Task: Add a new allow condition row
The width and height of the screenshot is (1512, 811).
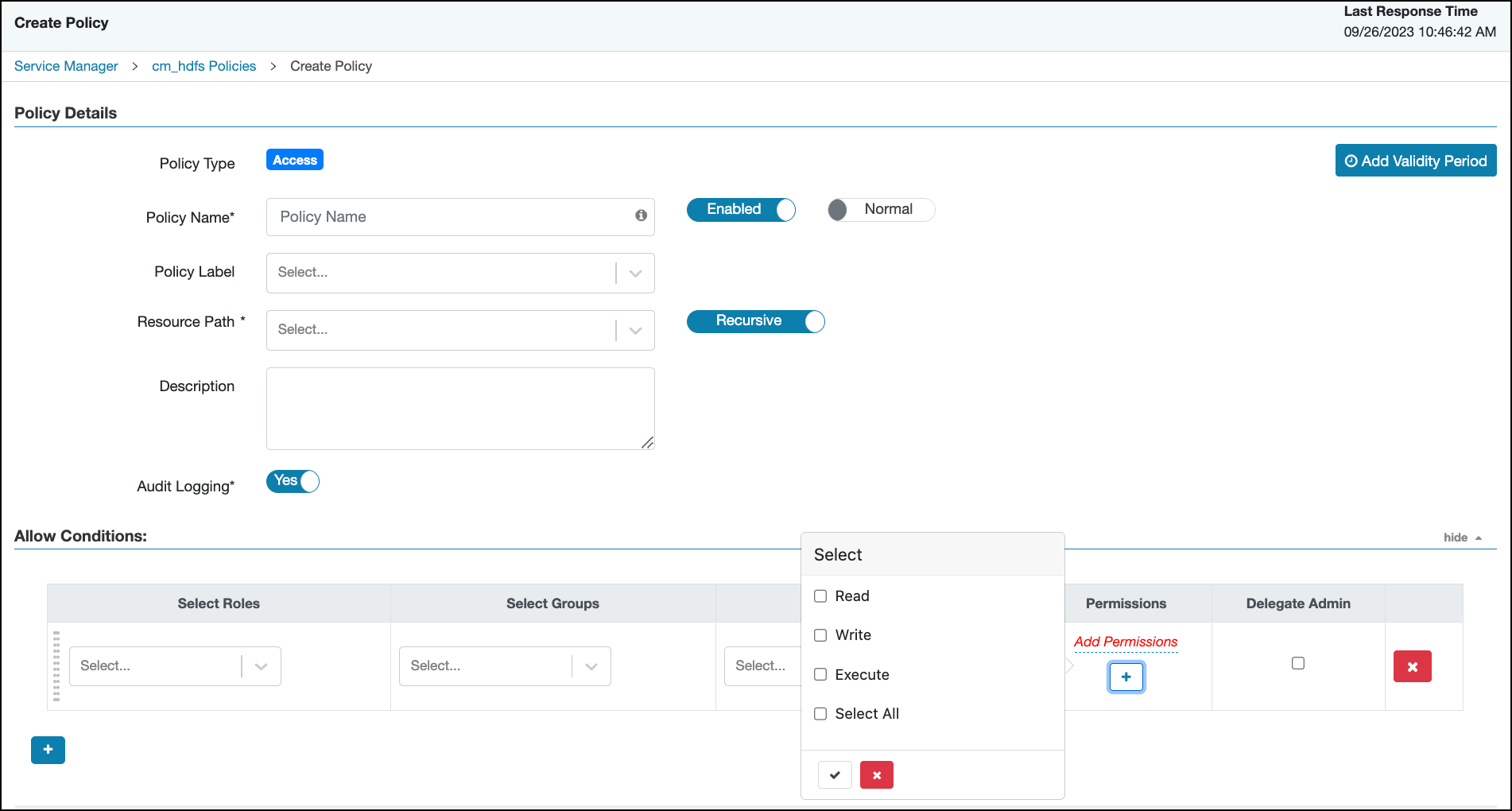Action: [x=48, y=750]
